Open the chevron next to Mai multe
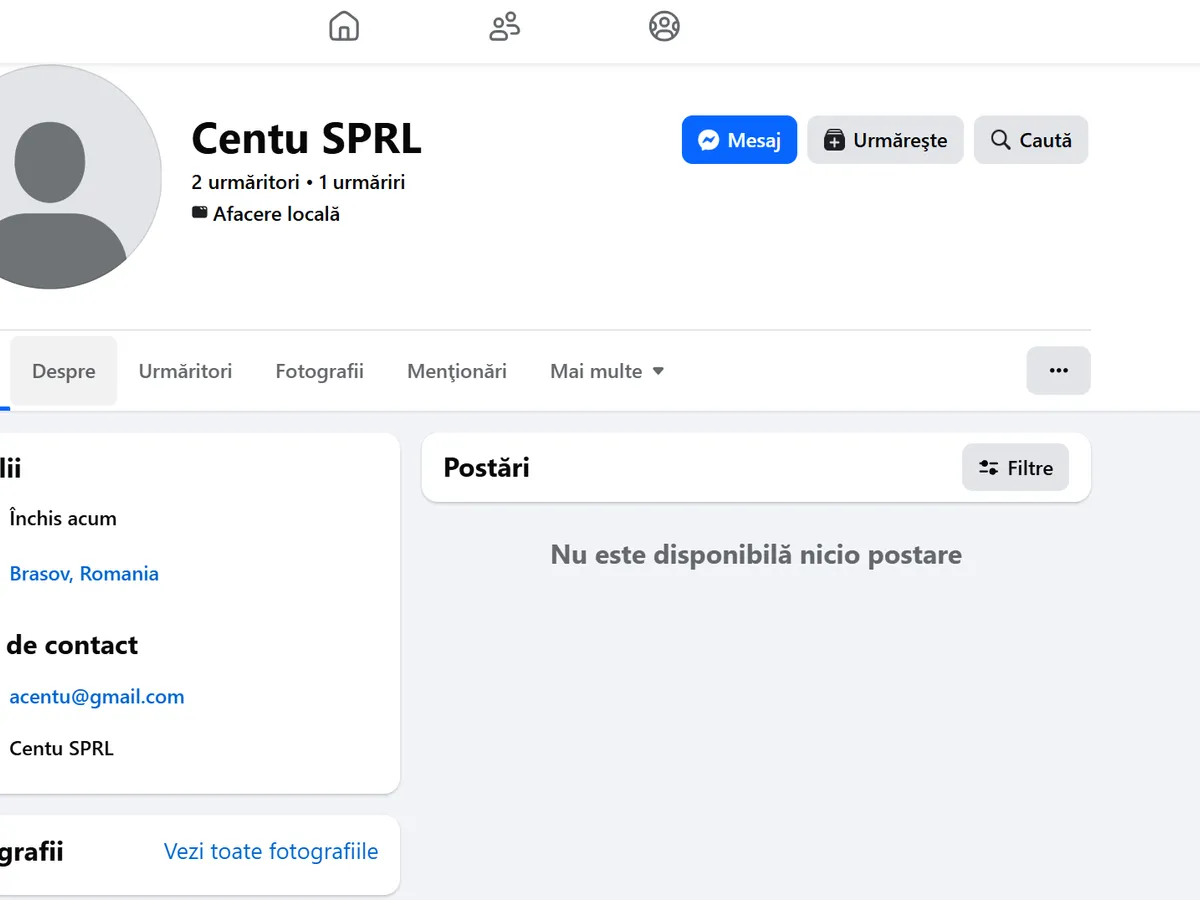Viewport: 1200px width, 900px height. tap(659, 371)
